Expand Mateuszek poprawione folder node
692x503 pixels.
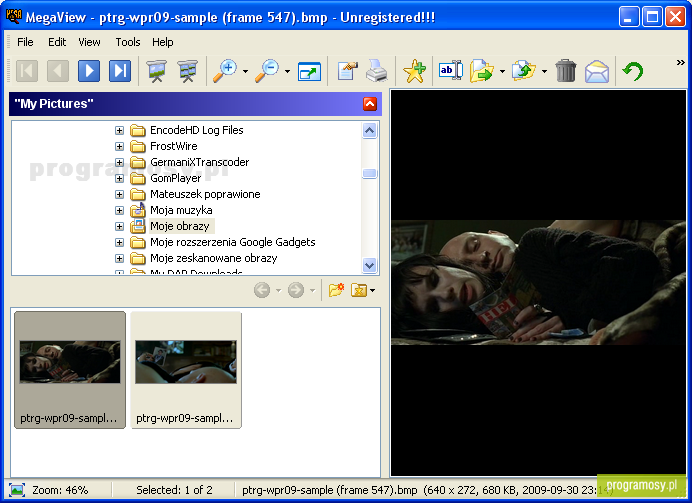[119, 194]
